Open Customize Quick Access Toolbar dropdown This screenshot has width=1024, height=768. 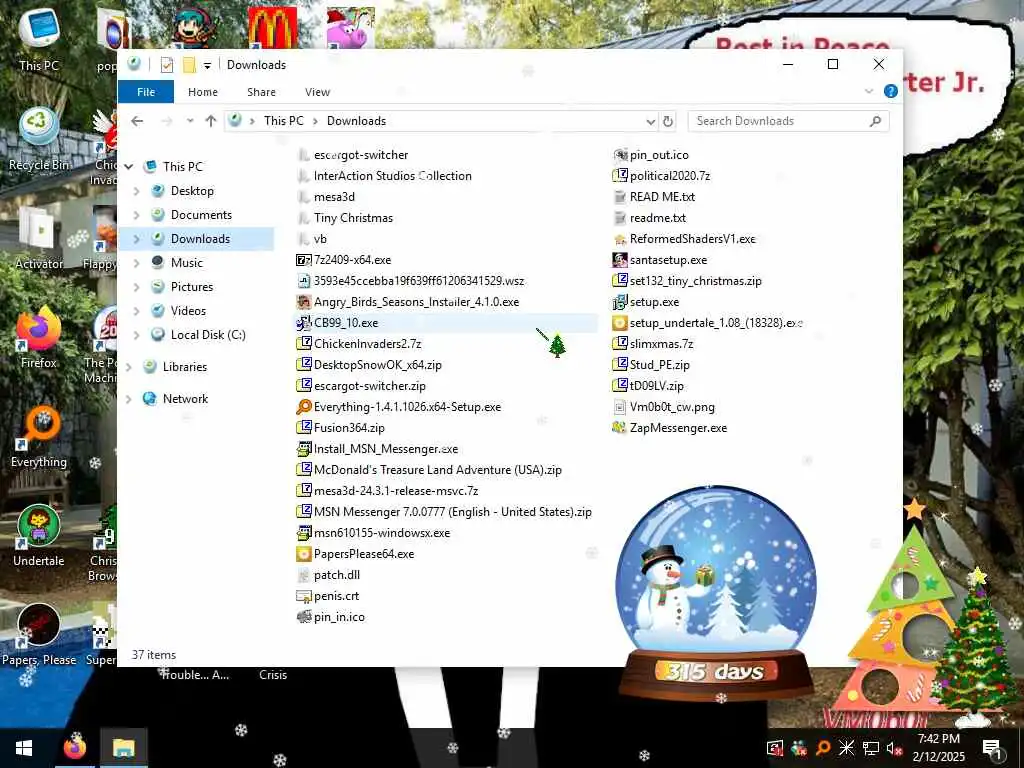[207, 65]
